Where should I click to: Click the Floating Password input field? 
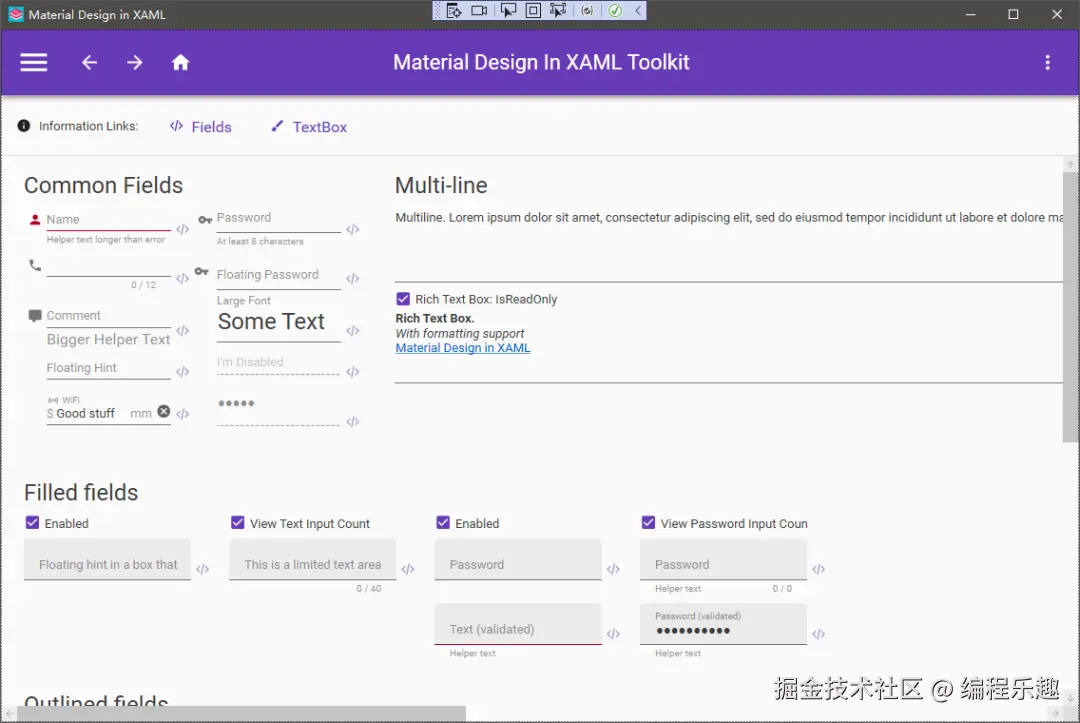(278, 275)
